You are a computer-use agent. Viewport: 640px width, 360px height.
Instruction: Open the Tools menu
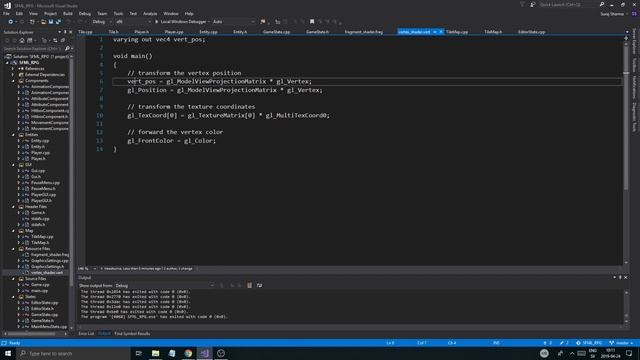pos(118,13)
